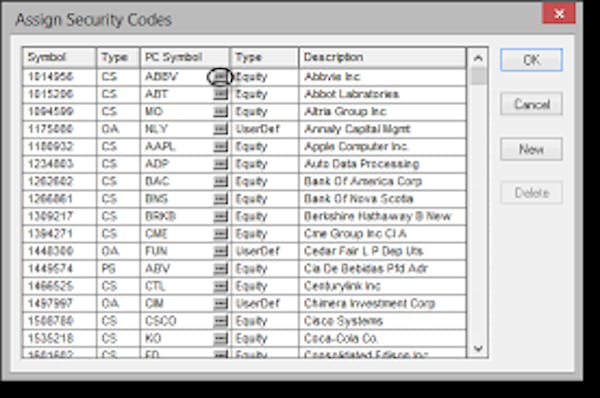Select the Coca-Cola Co description cell

[383, 339]
